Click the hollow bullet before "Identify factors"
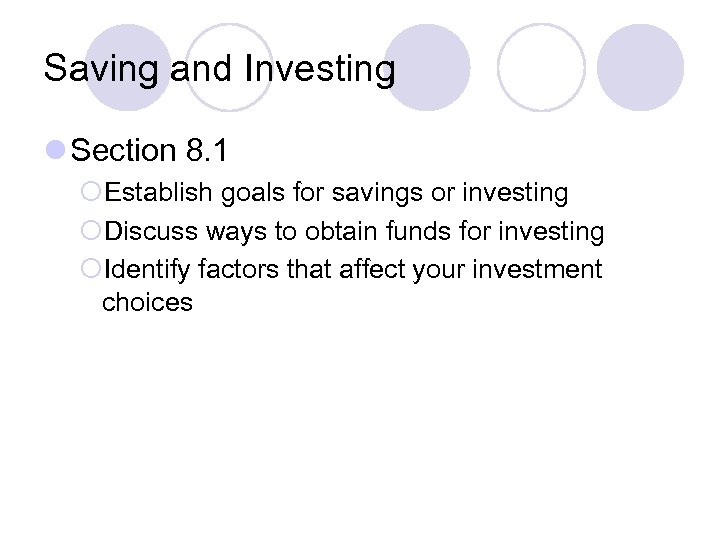 [92, 270]
